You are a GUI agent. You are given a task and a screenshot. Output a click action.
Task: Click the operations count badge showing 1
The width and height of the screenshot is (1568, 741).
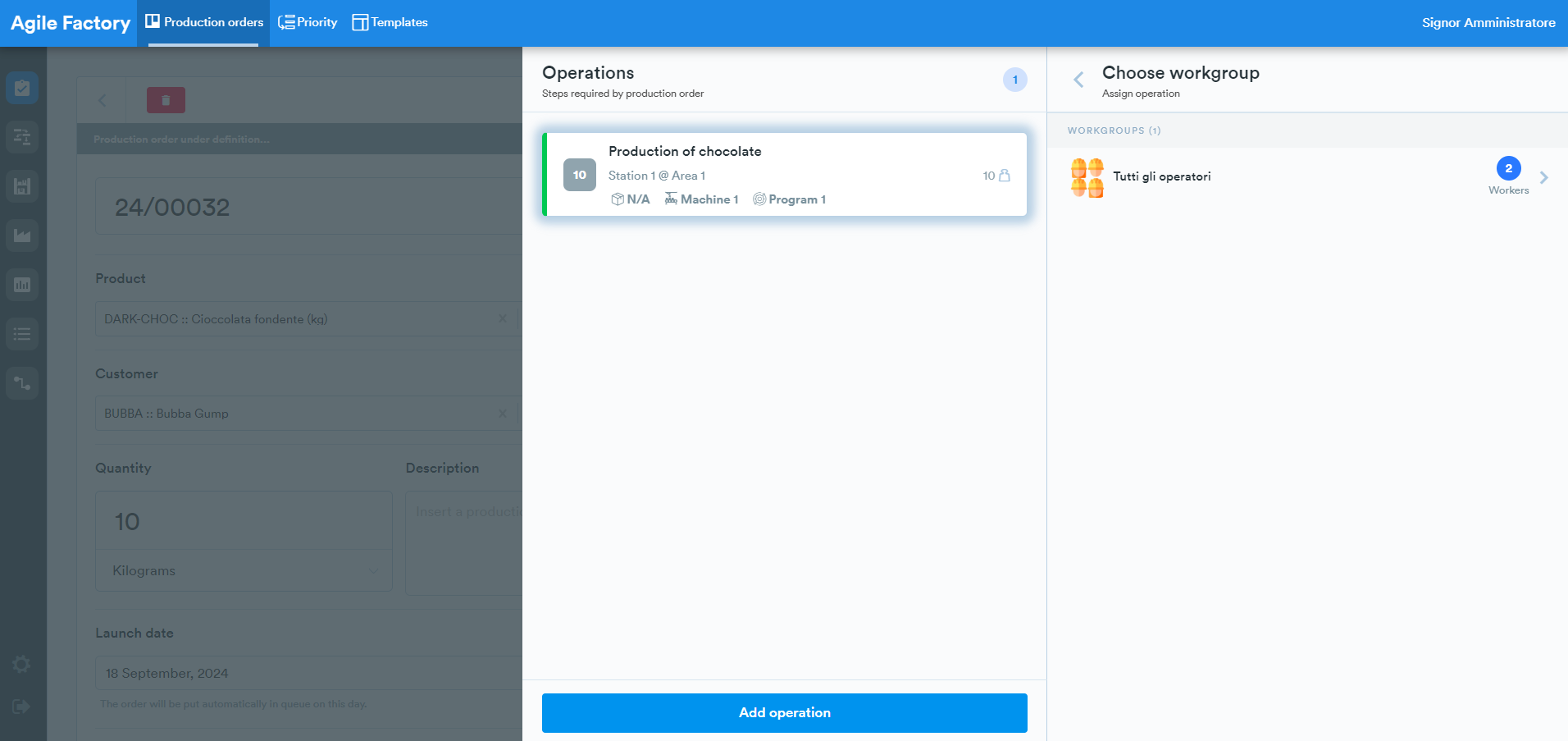1015,80
